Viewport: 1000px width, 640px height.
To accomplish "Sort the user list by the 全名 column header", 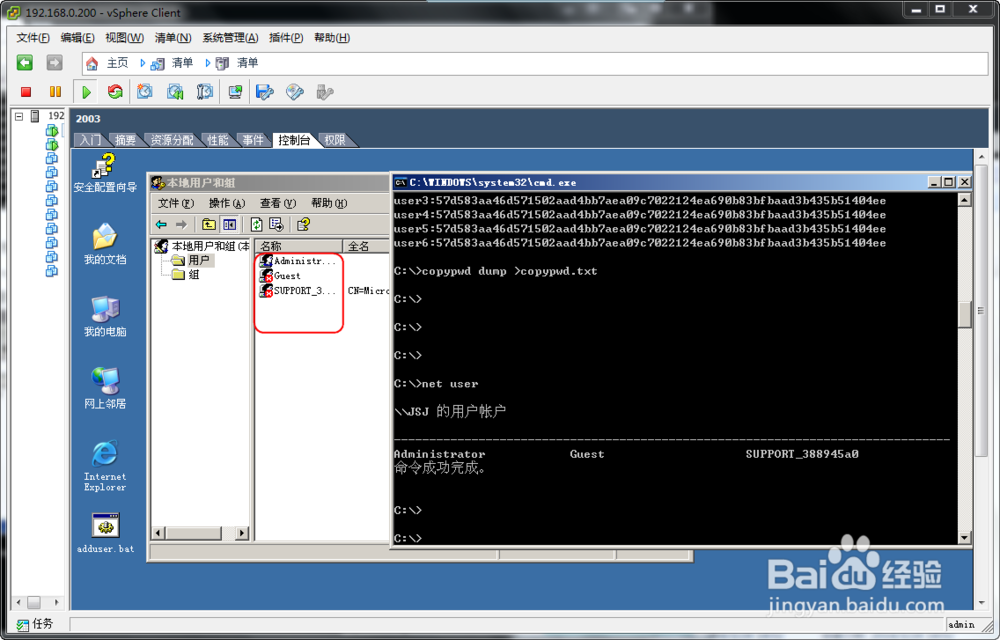I will (366, 246).
